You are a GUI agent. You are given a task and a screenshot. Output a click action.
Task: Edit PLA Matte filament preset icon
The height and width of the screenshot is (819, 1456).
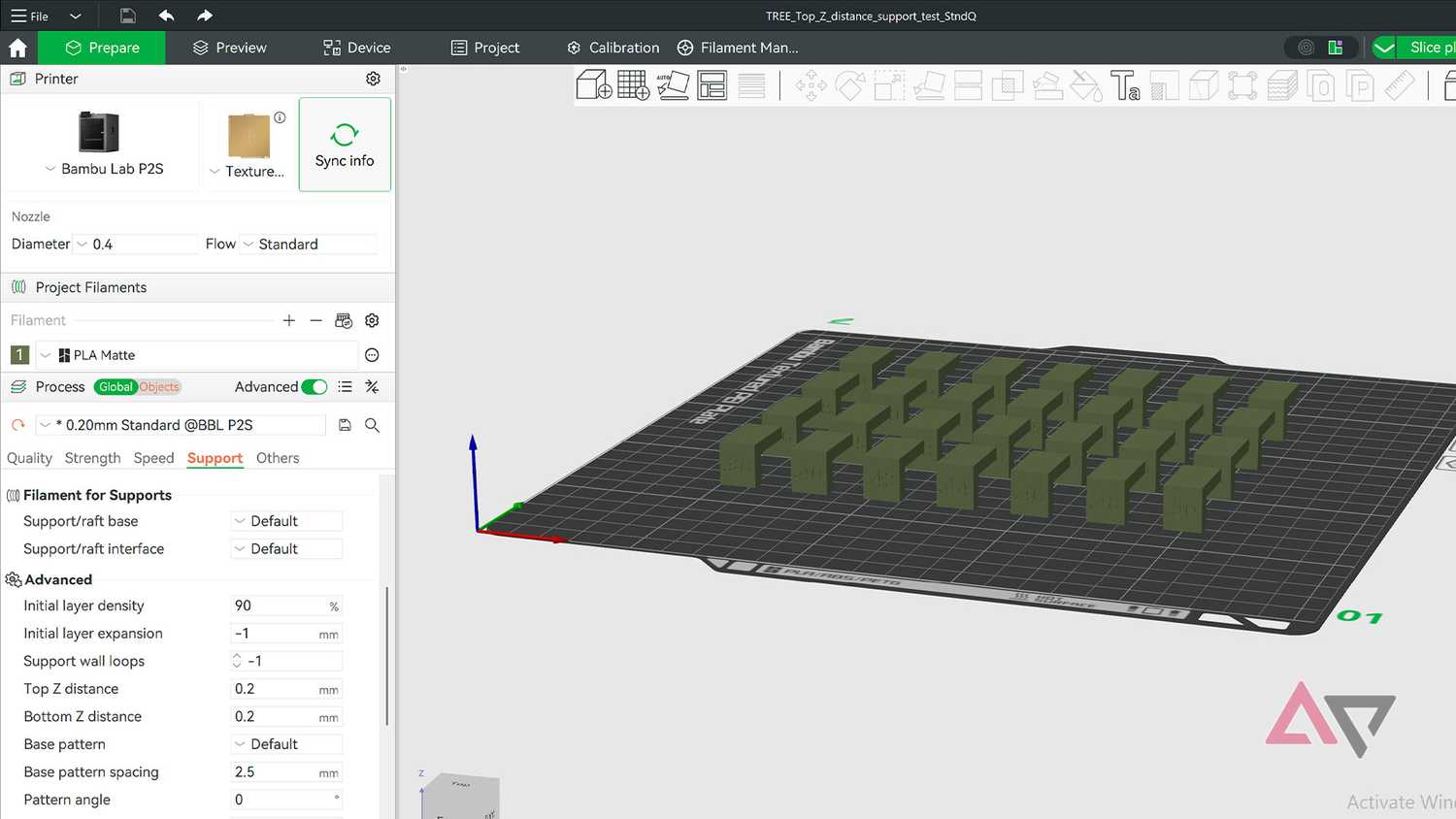point(372,355)
